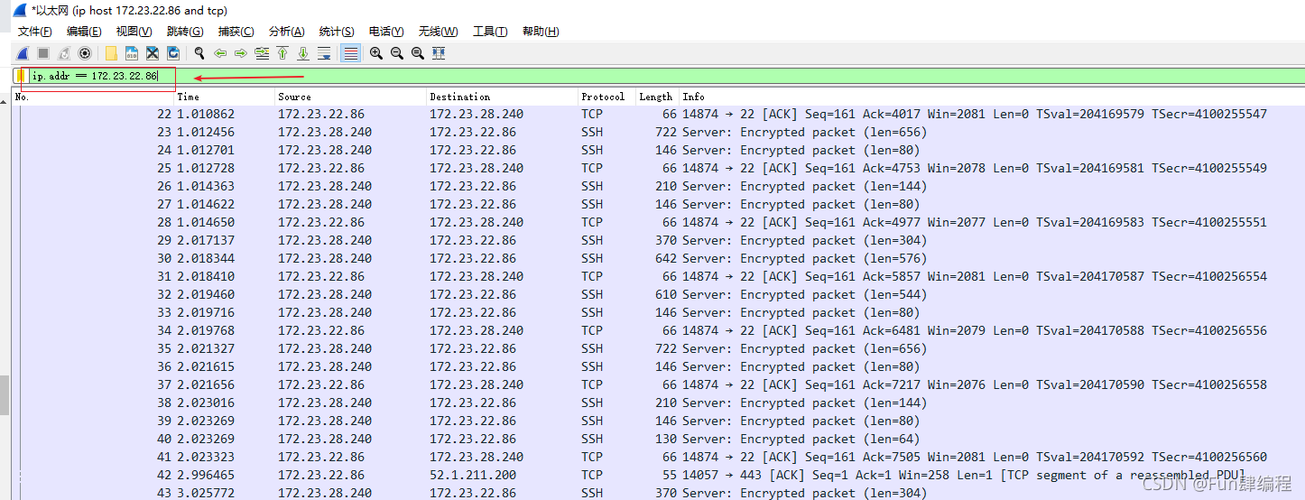
Task: Stop the running packet capture
Action: pos(43,53)
